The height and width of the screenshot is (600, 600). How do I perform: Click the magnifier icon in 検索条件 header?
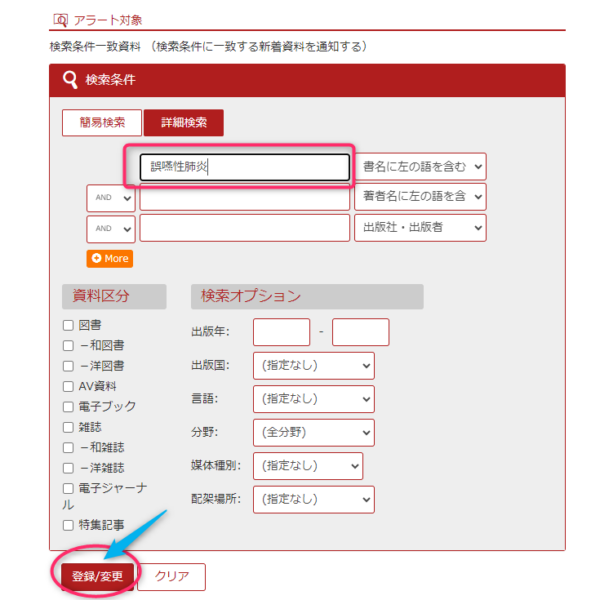[70, 80]
